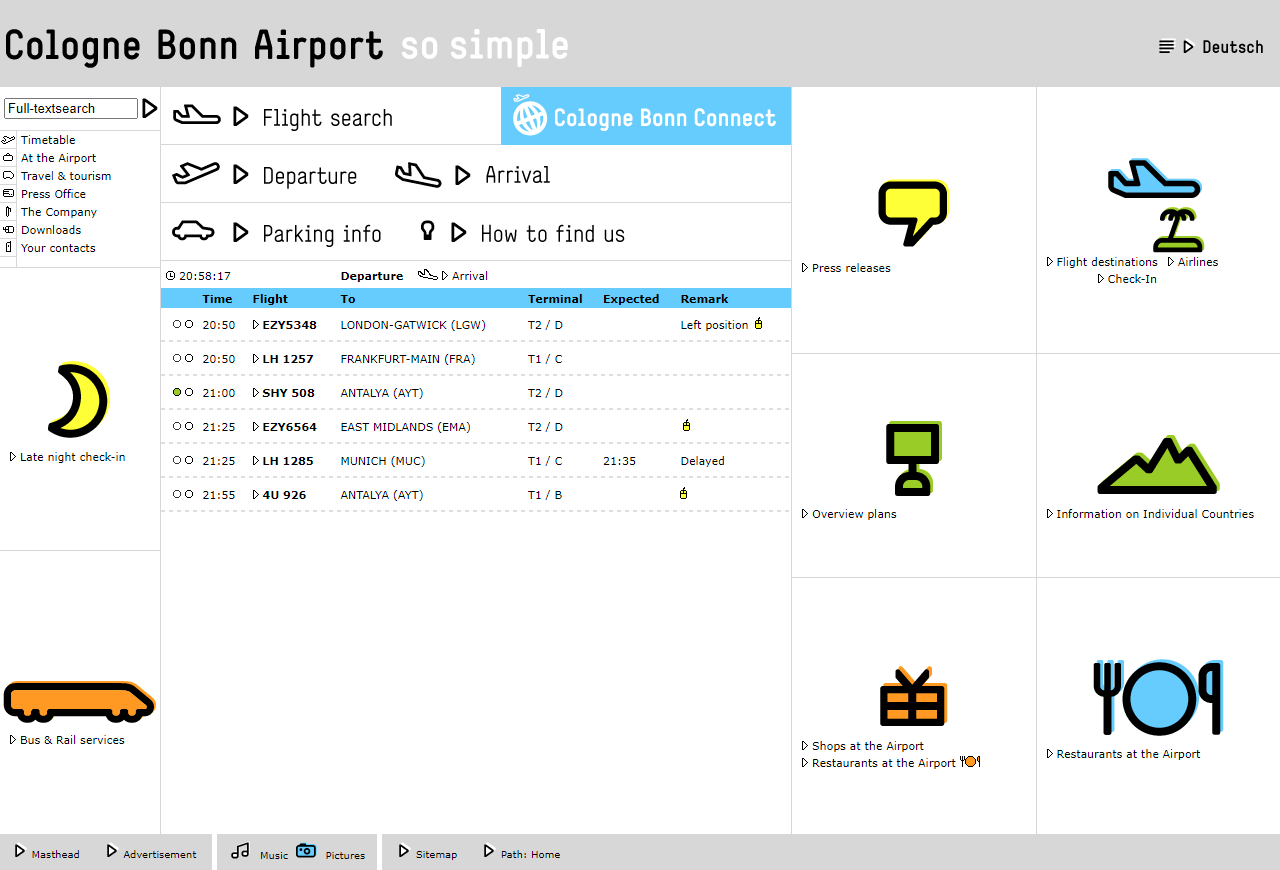This screenshot has height=870, width=1280.
Task: Open Timetable in sidebar menu
Action: (48, 140)
